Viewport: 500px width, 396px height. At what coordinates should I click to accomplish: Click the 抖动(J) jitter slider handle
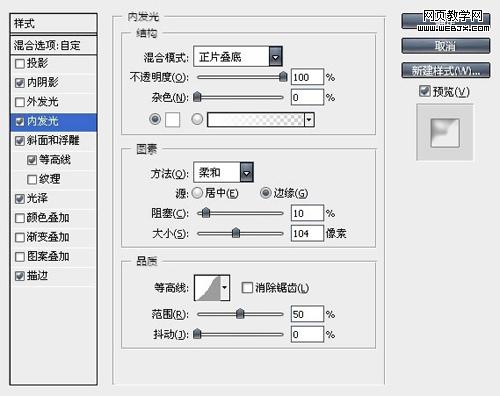pos(197,333)
